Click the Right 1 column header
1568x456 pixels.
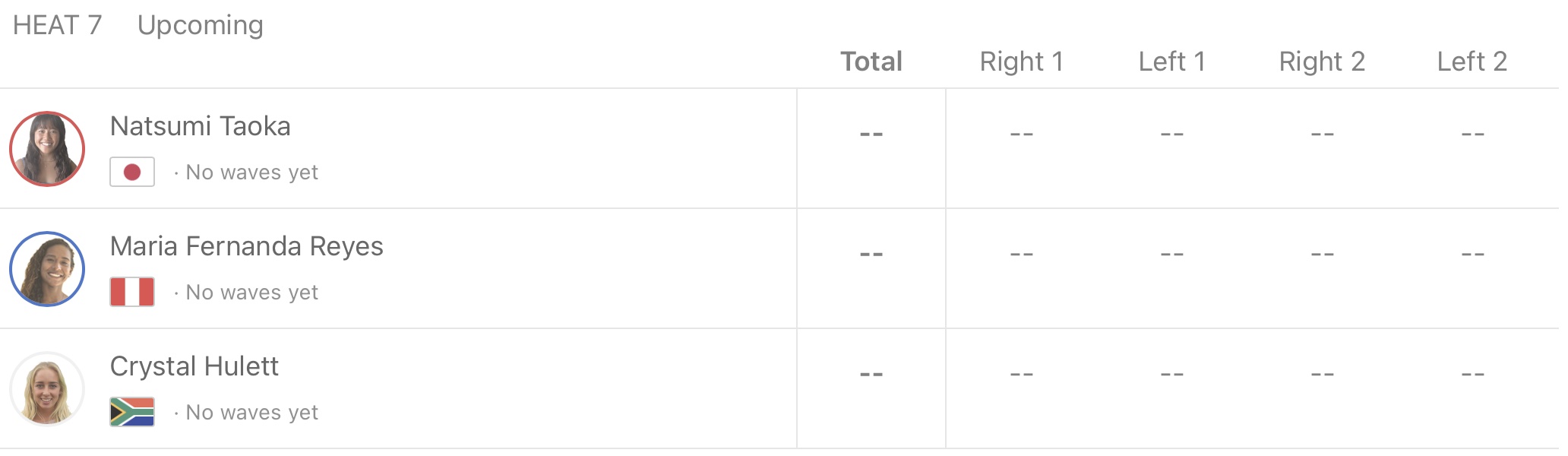click(x=1021, y=62)
